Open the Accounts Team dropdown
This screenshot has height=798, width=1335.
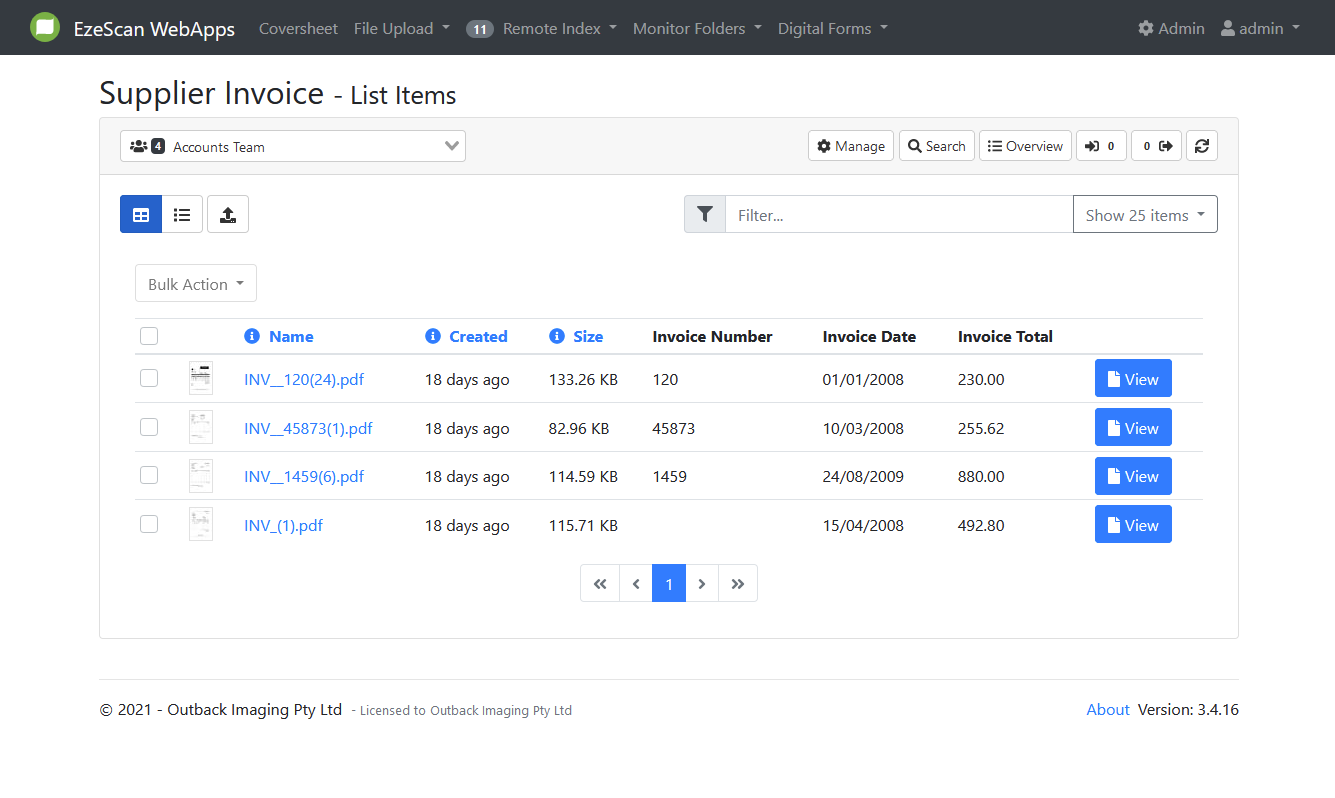tap(293, 147)
